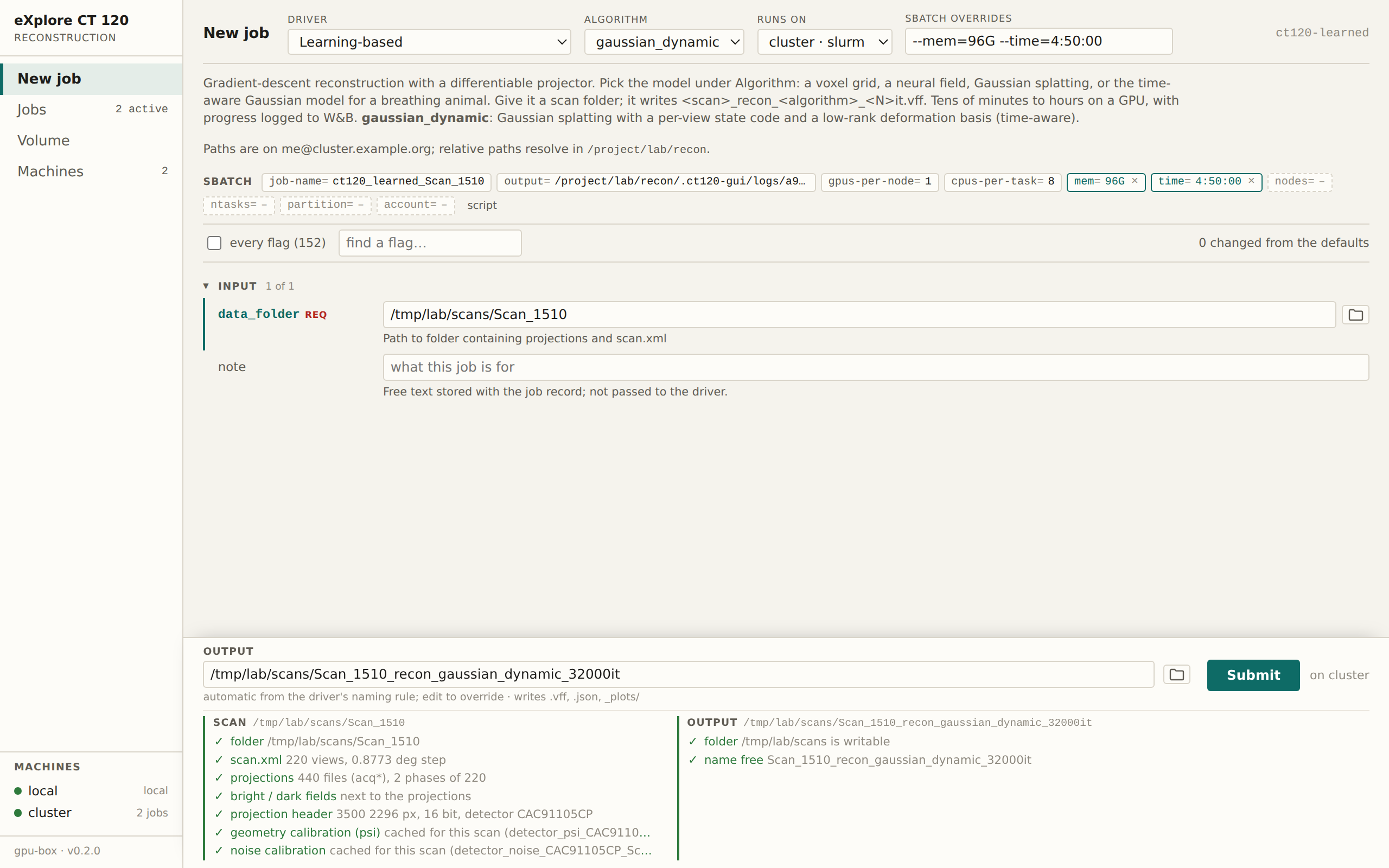Enable the every flag (152) checkbox
1389x868 pixels.
point(214,243)
